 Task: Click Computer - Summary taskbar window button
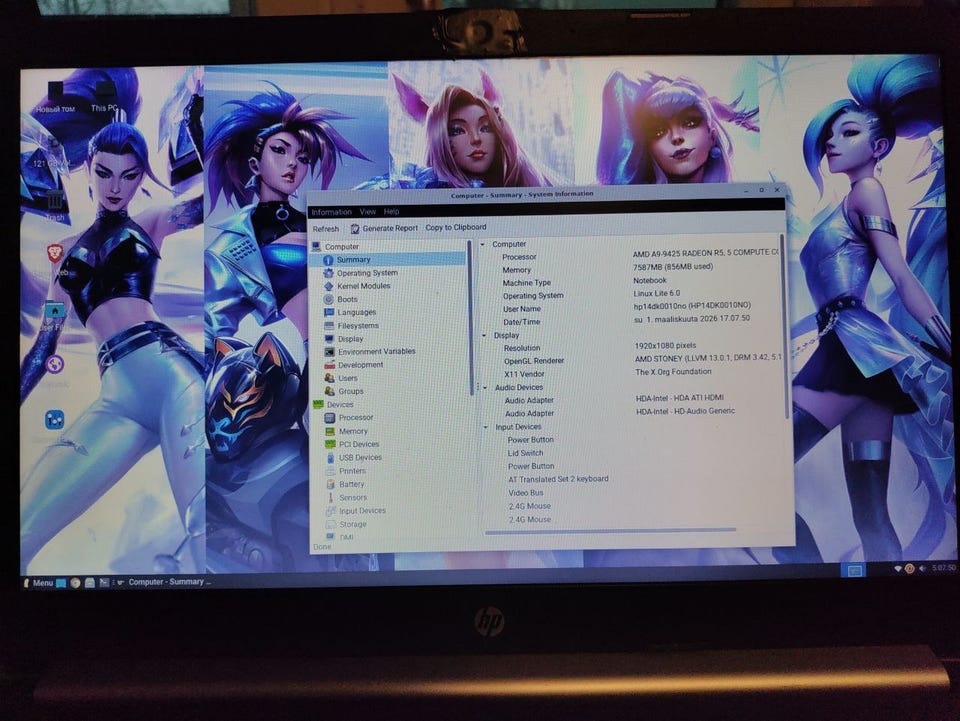coord(164,582)
